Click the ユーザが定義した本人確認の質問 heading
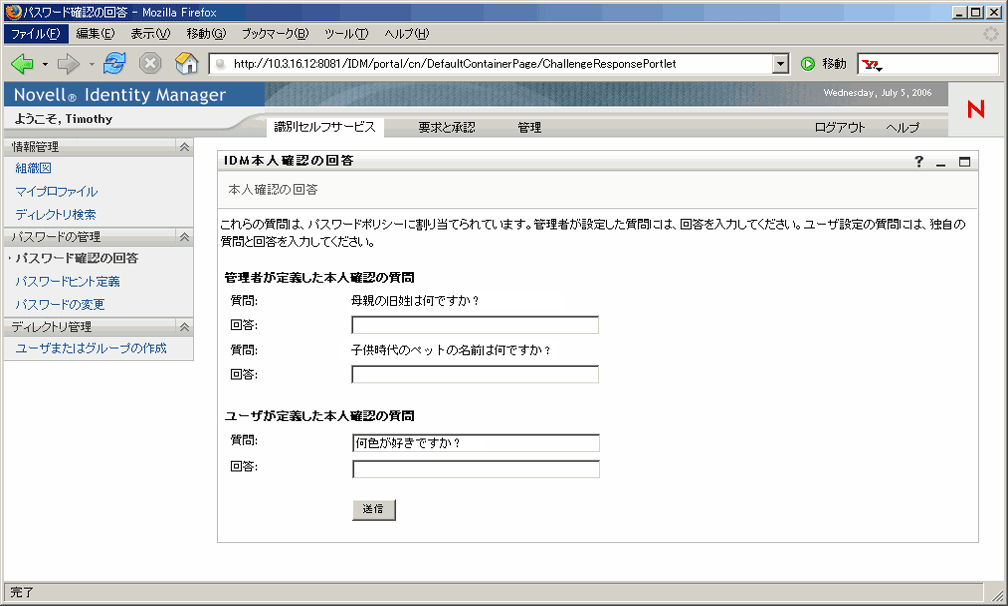This screenshot has width=1008, height=606. click(320, 416)
